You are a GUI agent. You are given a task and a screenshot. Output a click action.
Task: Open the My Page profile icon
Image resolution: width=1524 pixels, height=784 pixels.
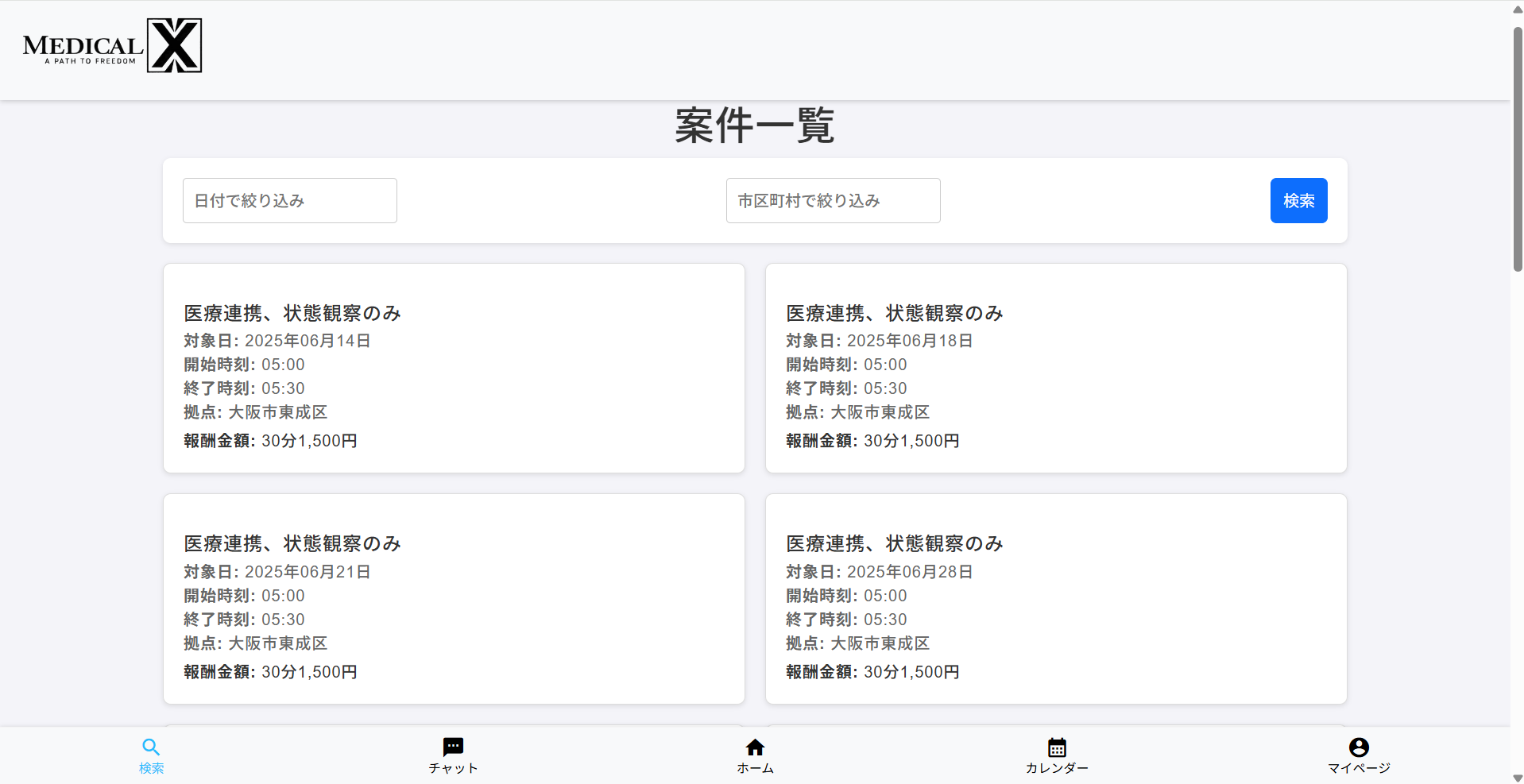(1359, 747)
